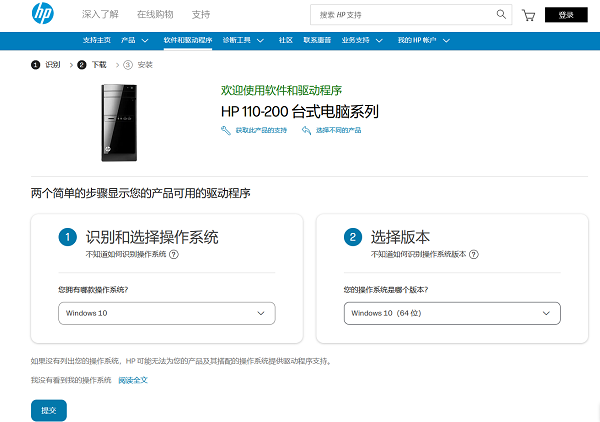Open the 支持 top menu

point(201,15)
